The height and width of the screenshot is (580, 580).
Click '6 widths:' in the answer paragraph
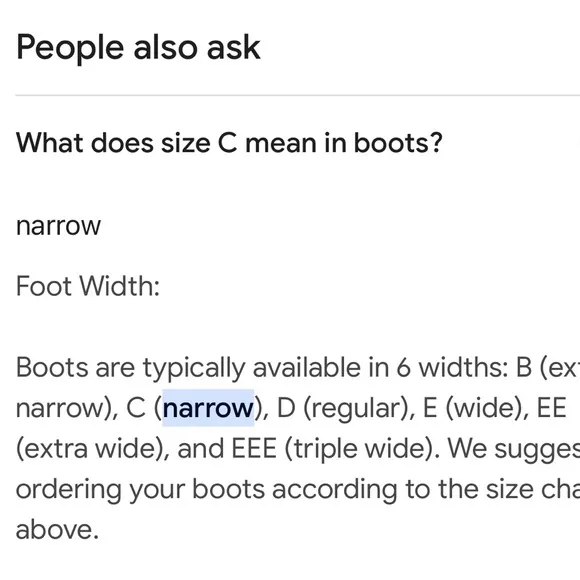pos(452,368)
